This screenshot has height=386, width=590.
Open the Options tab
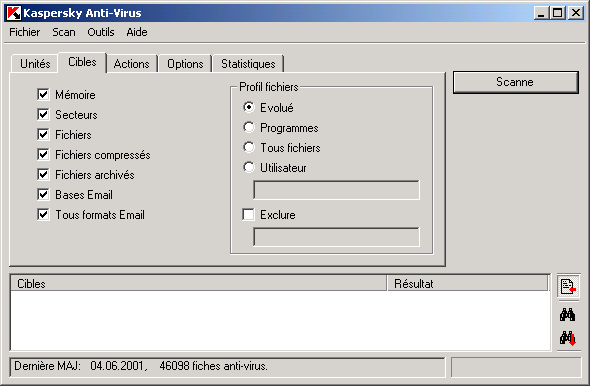point(185,64)
